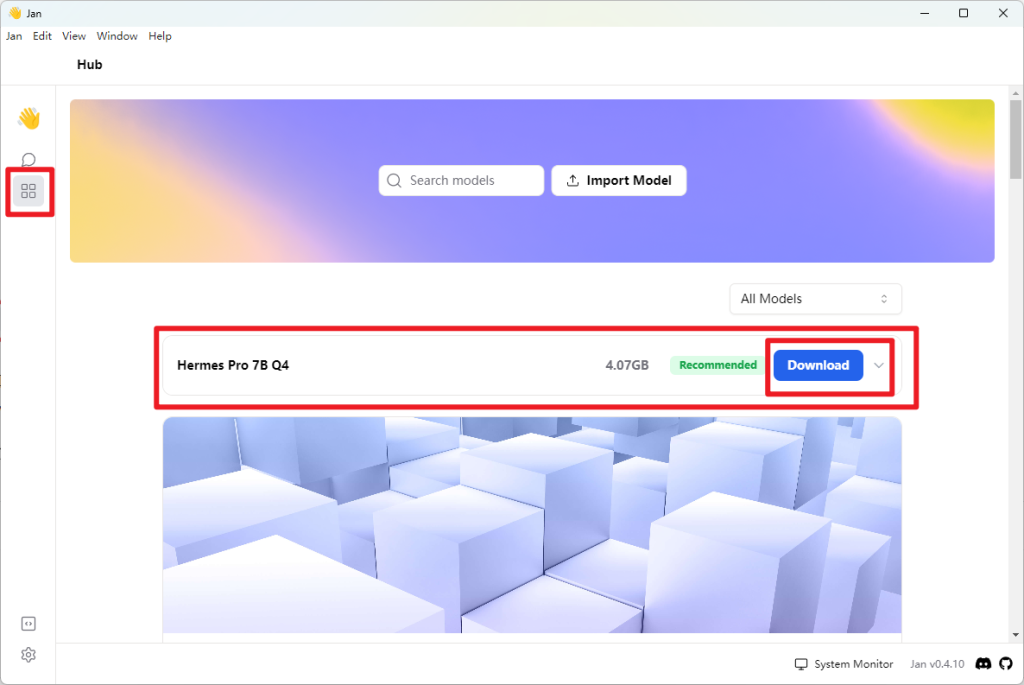Click the vertical scrollbar on the right
The width and height of the screenshot is (1024, 685).
coord(1015,138)
